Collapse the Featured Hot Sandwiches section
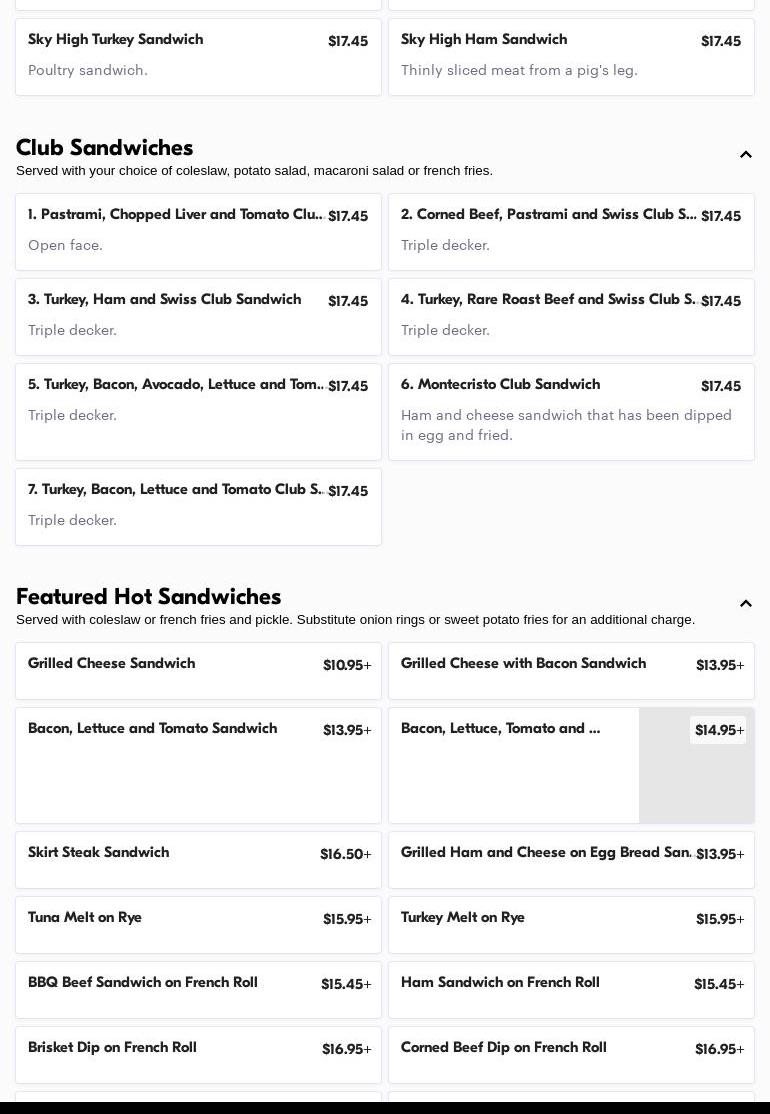The image size is (770, 1114). pyautogui.click(x=745, y=604)
